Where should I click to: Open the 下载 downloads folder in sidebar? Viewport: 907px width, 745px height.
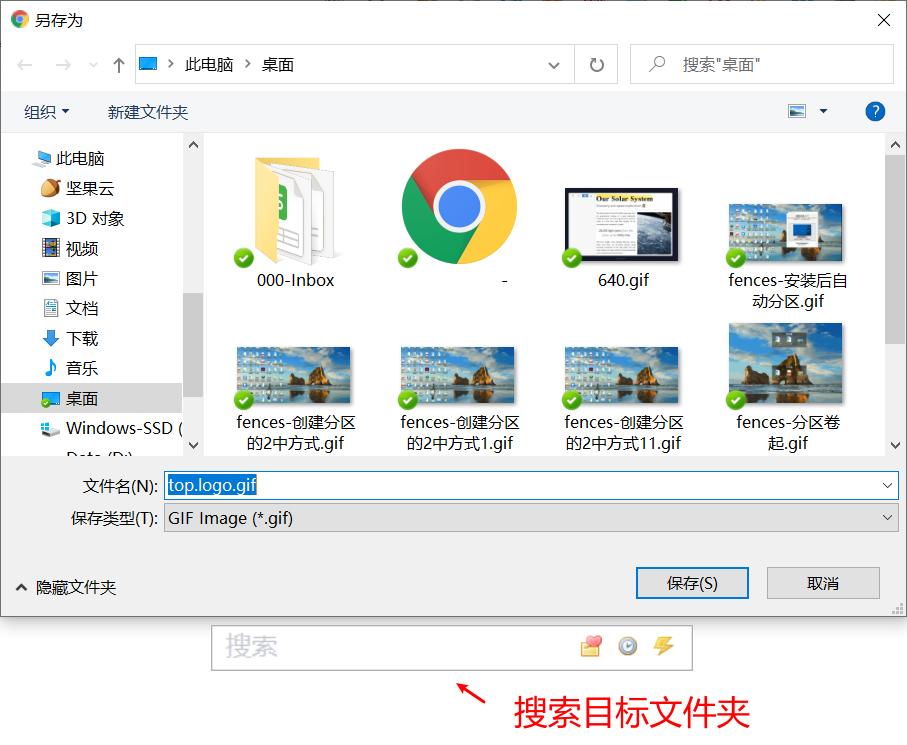[x=68, y=338]
